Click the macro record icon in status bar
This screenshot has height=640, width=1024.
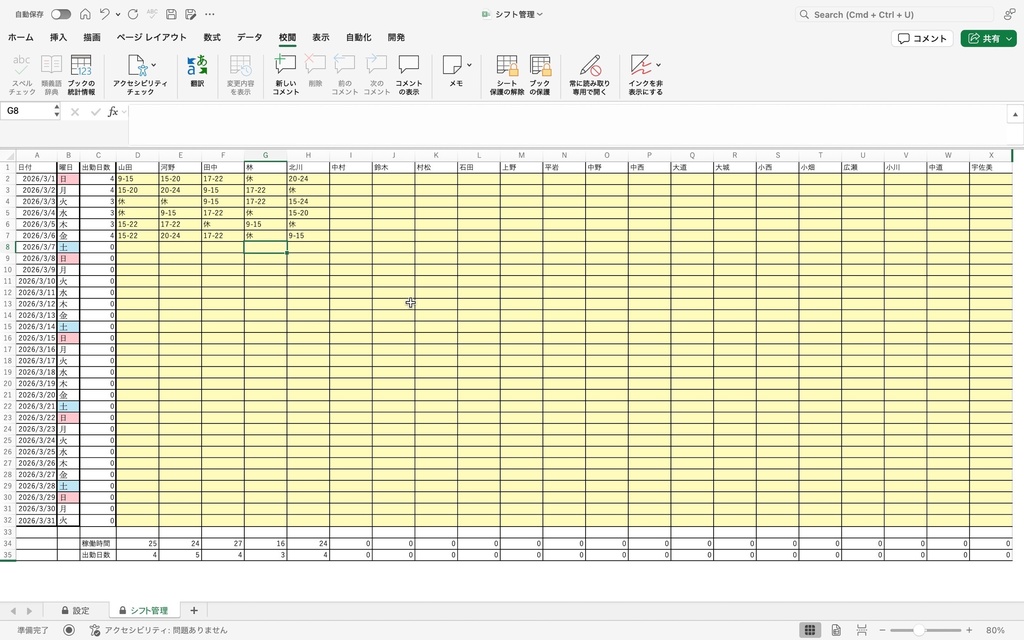click(x=69, y=630)
